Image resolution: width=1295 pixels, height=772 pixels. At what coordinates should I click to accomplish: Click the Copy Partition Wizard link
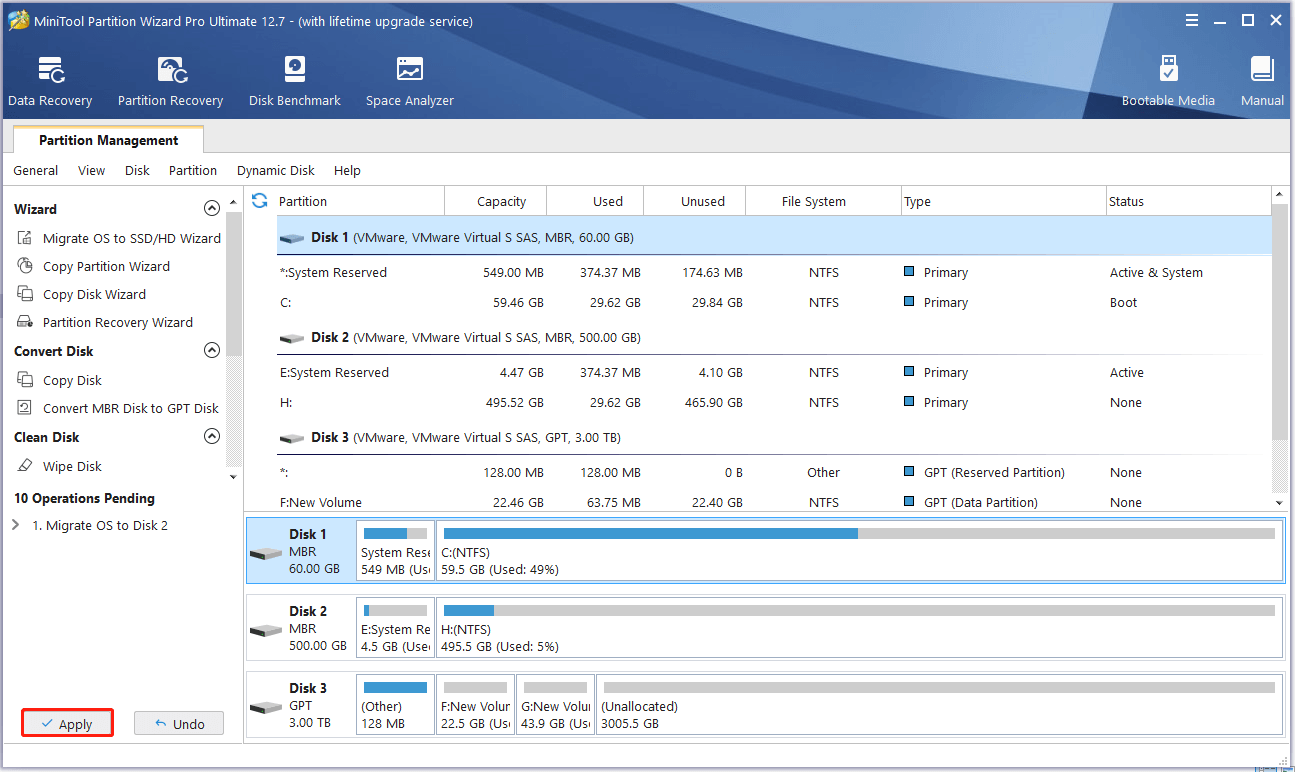point(106,266)
